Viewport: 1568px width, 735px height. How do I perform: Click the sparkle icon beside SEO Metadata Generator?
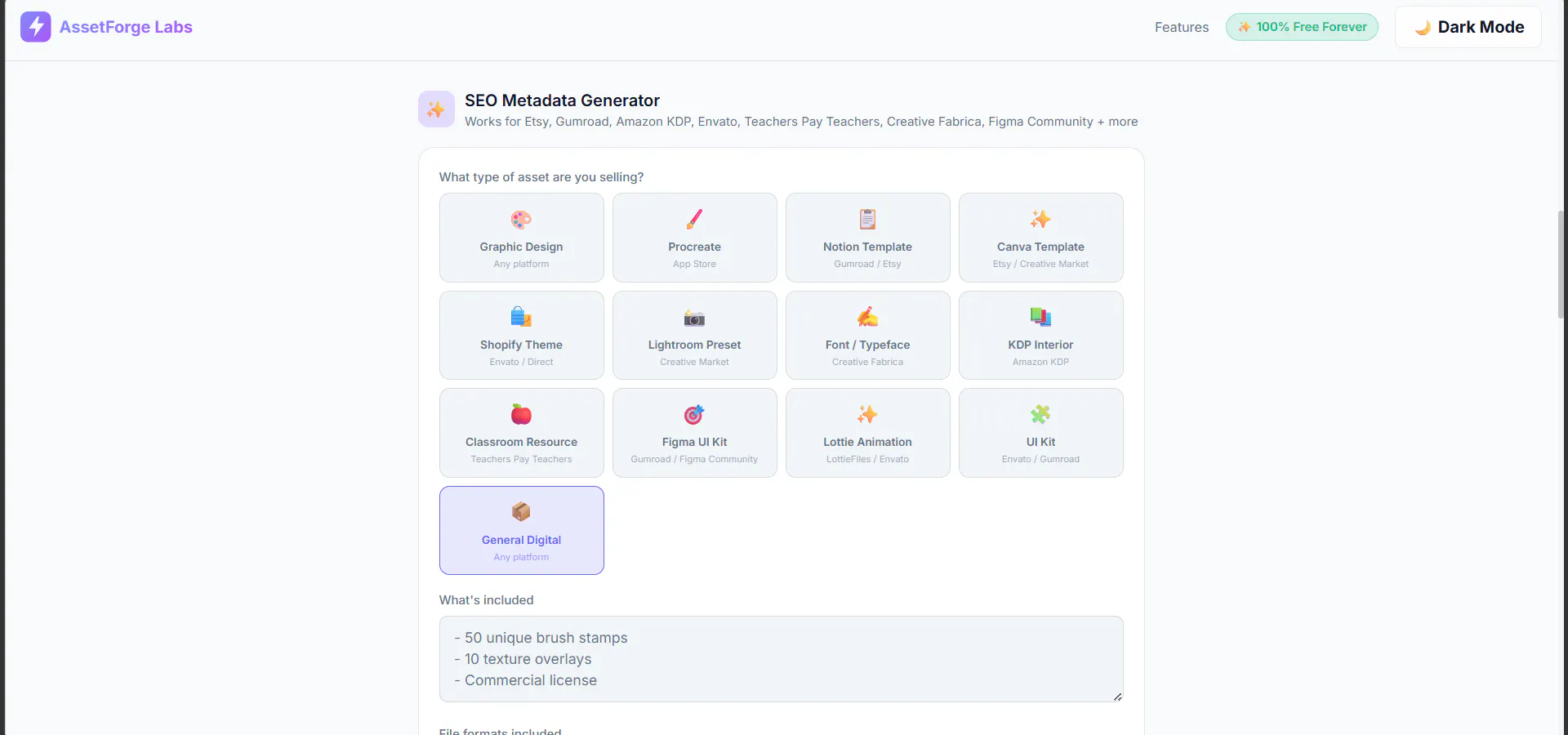coord(436,109)
